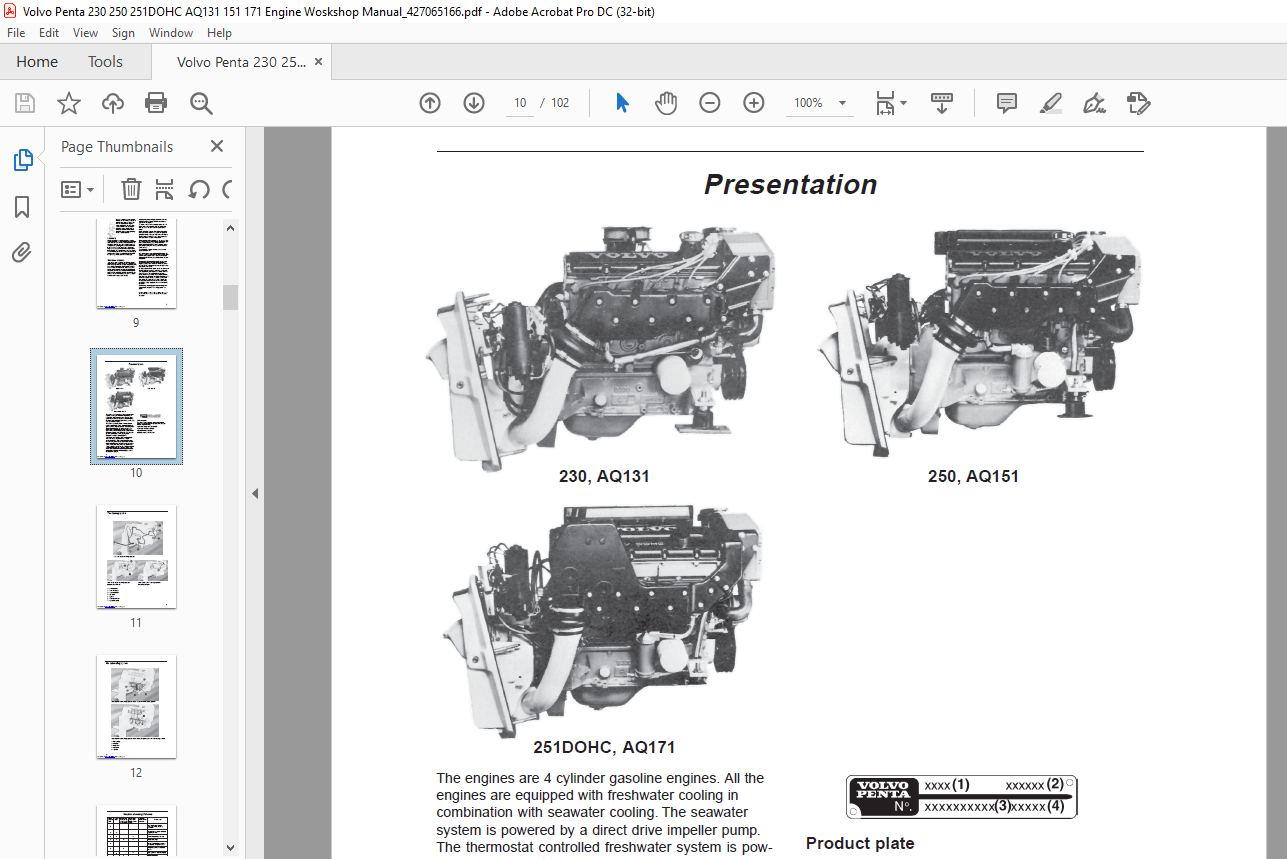This screenshot has height=859, width=1287.
Task: Click the page number input field
Action: (519, 103)
